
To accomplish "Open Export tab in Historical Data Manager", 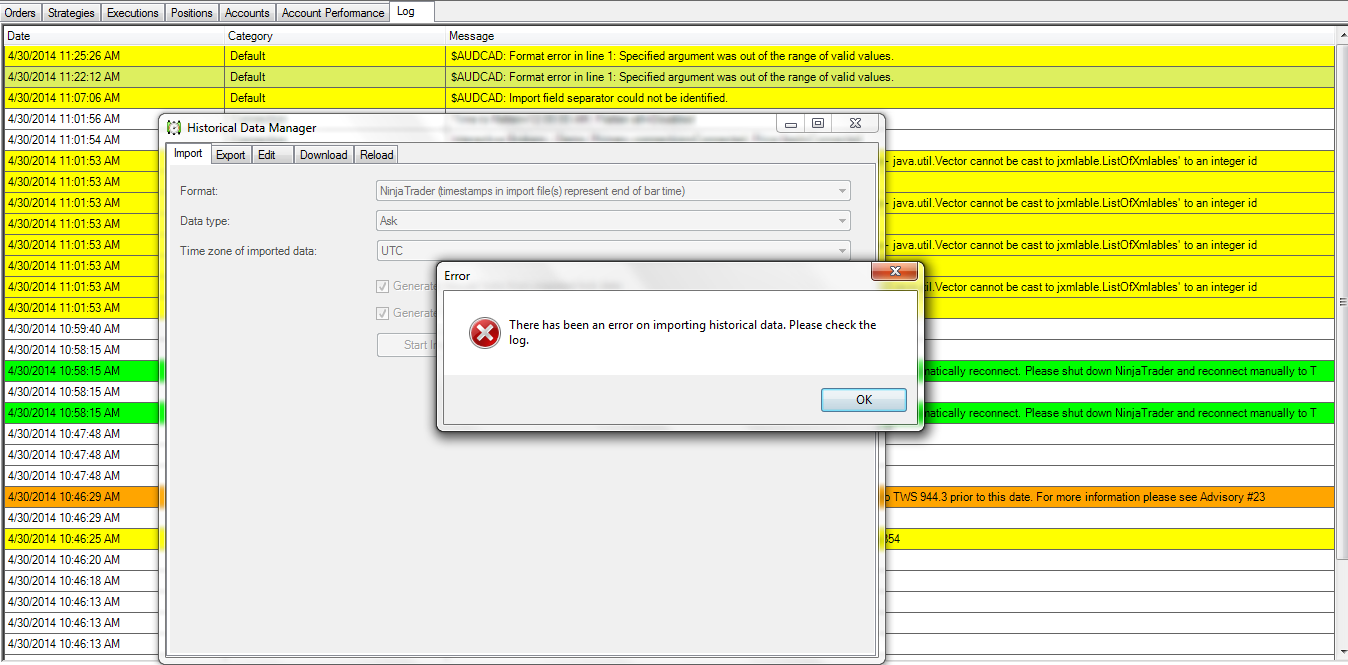I will (x=231, y=155).
